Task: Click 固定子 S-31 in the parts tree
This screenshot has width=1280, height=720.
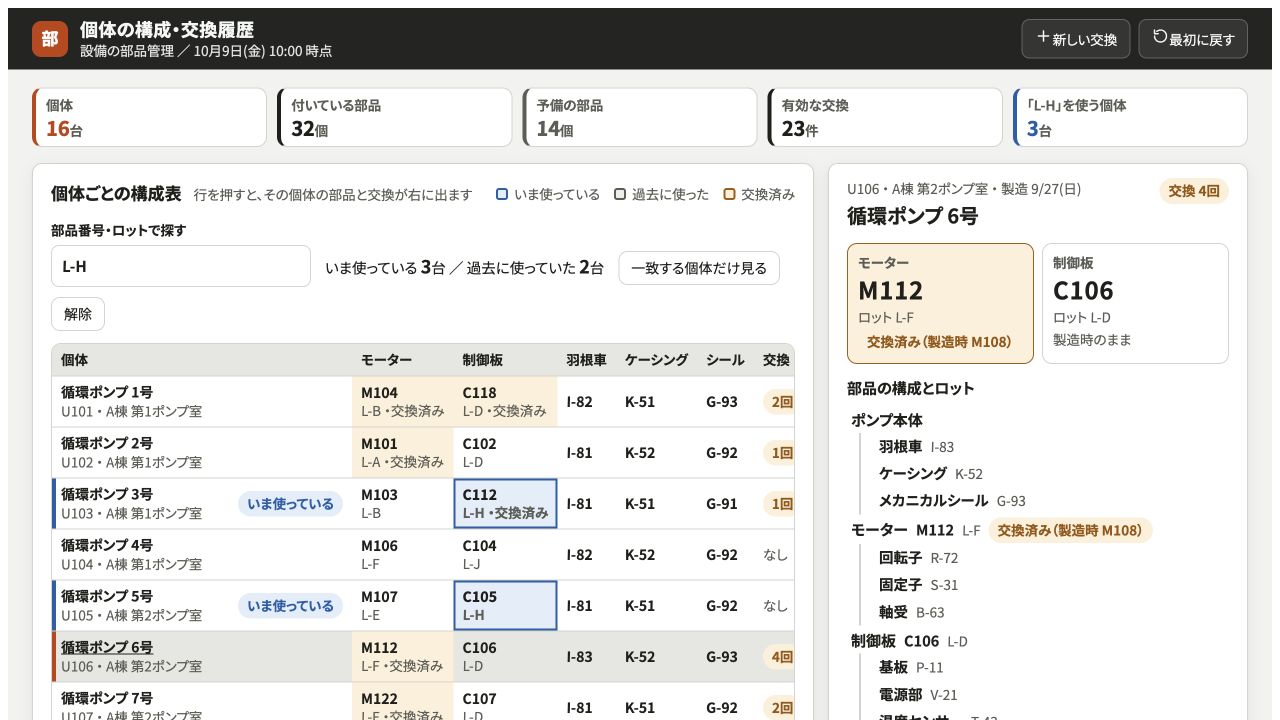Action: coord(918,585)
